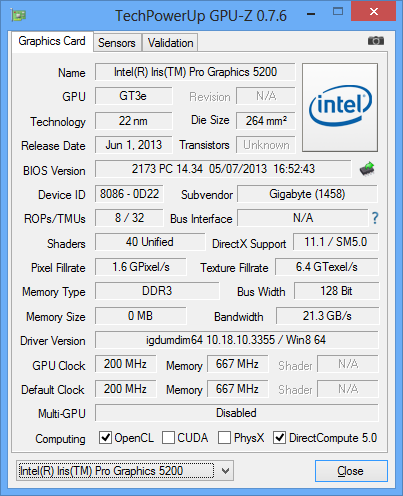
Task: Click the Default Clock field 200 MHz
Action: click(126, 389)
